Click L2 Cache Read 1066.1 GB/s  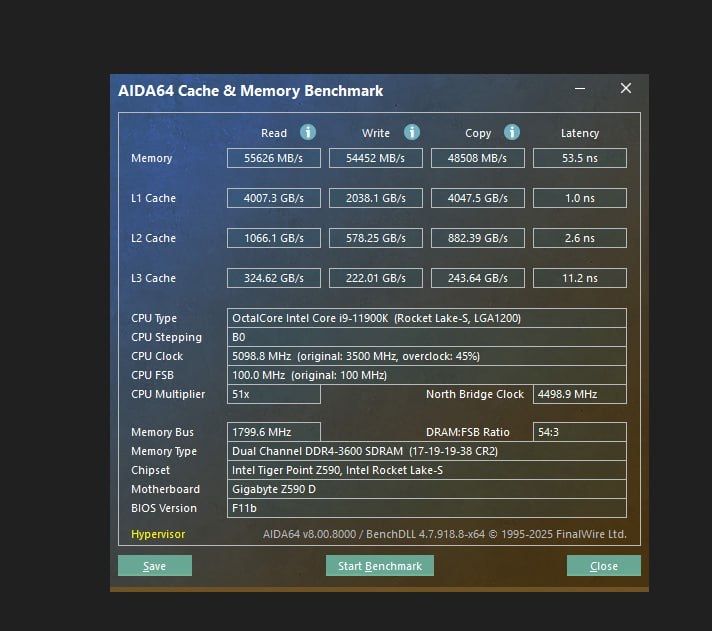click(274, 238)
